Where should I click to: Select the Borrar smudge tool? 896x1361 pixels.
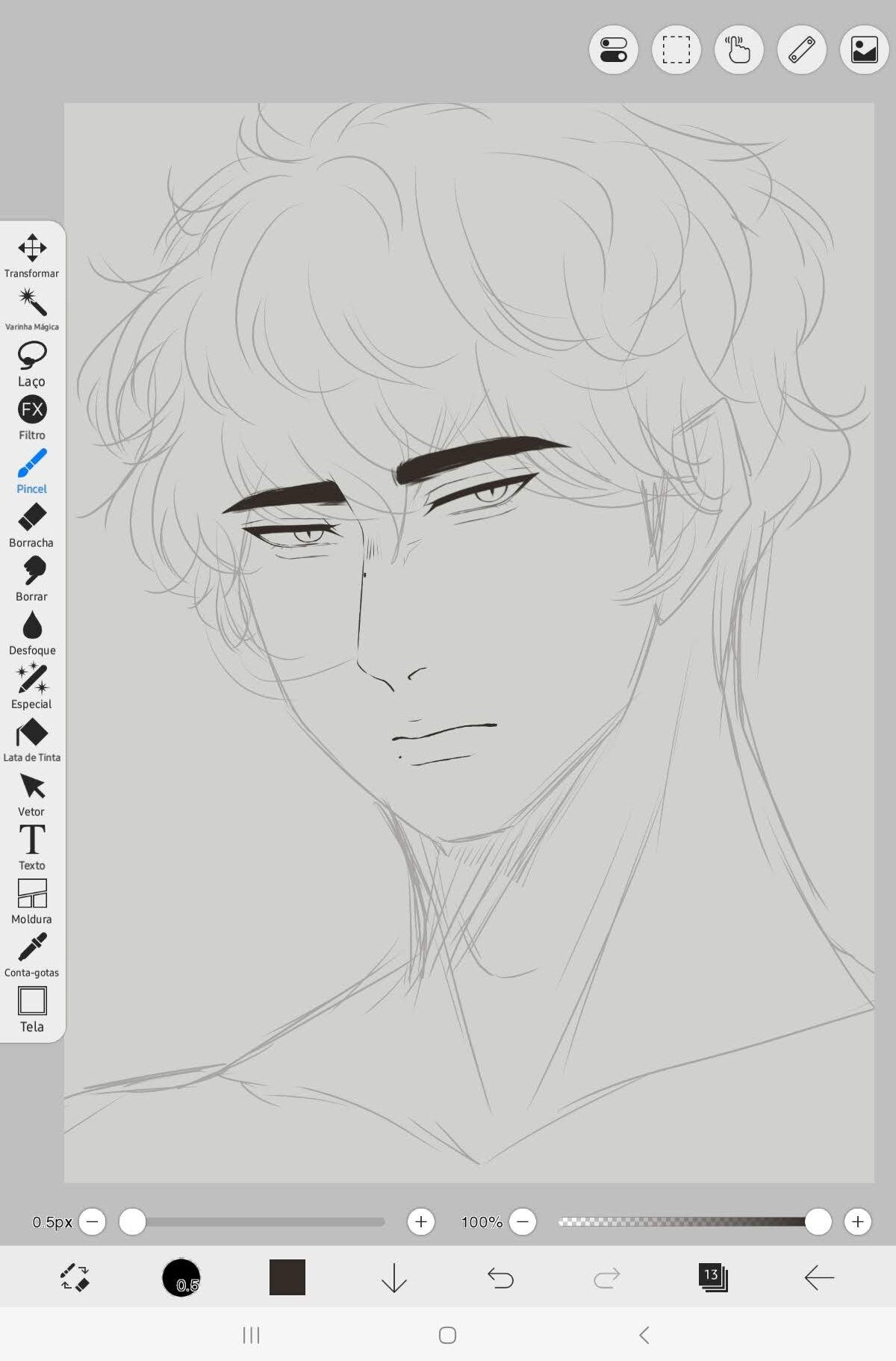31,578
